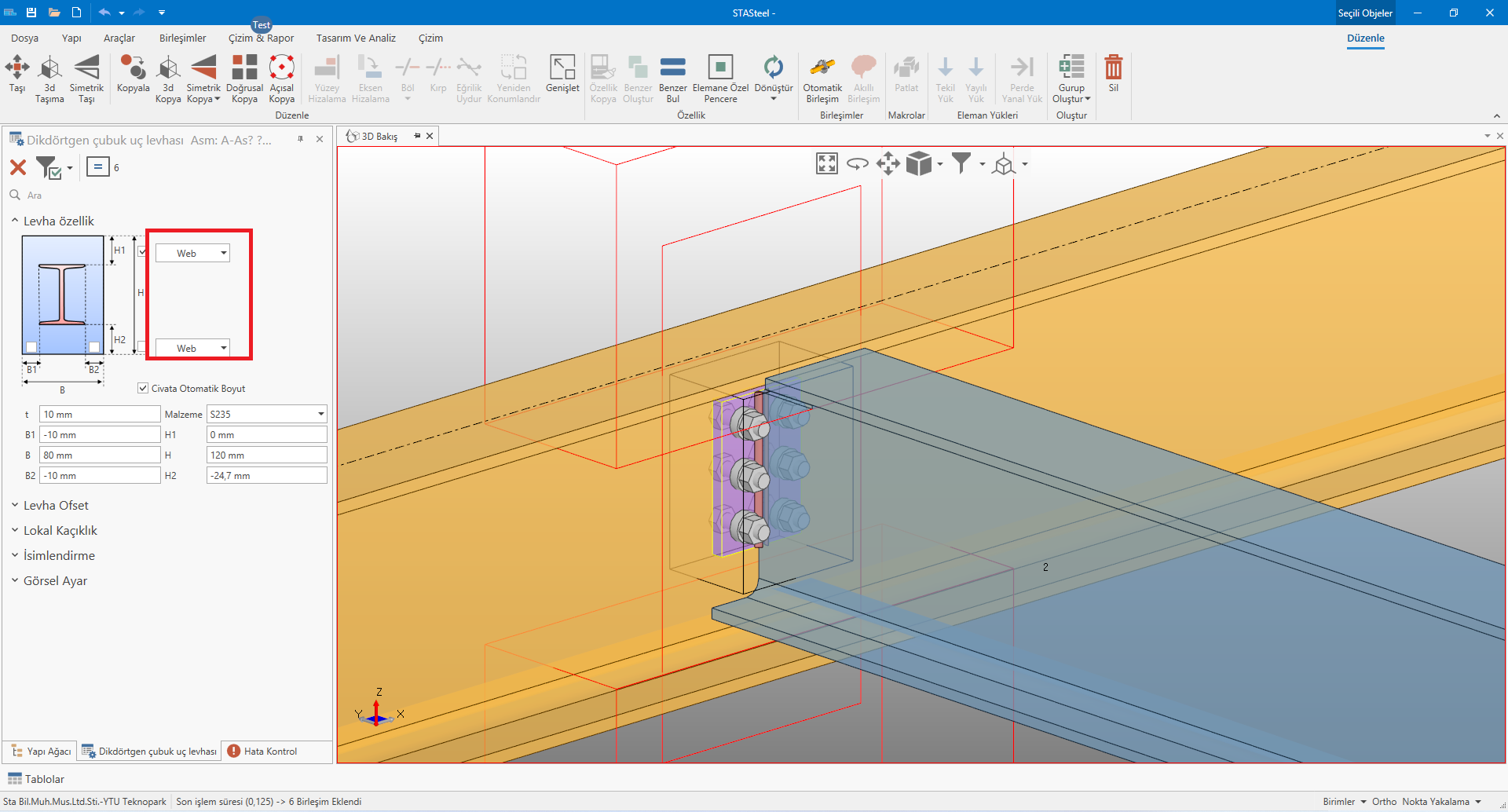Toggle the Civata Otomatik Boyut checkbox
The width and height of the screenshot is (1508, 812).
tap(143, 388)
